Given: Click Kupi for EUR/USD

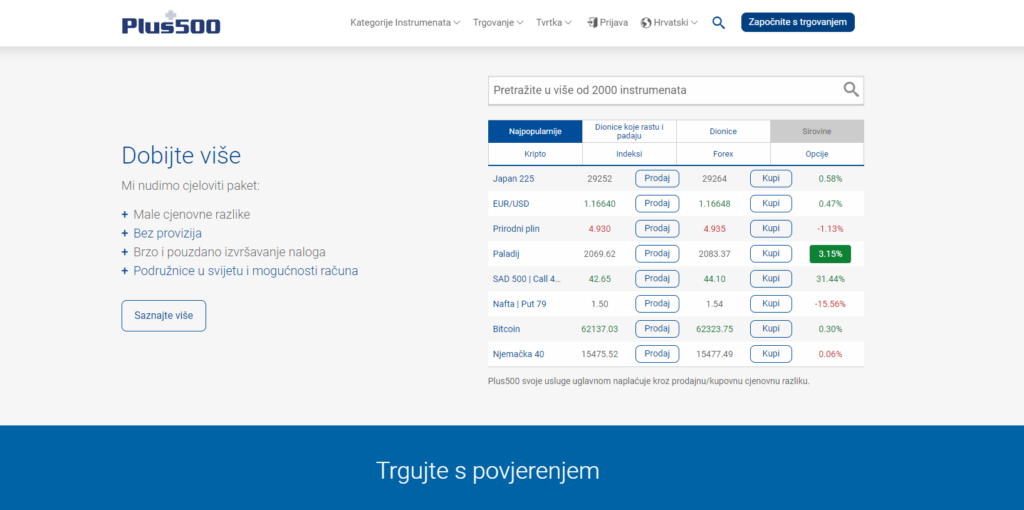Looking at the screenshot, I should (770, 204).
